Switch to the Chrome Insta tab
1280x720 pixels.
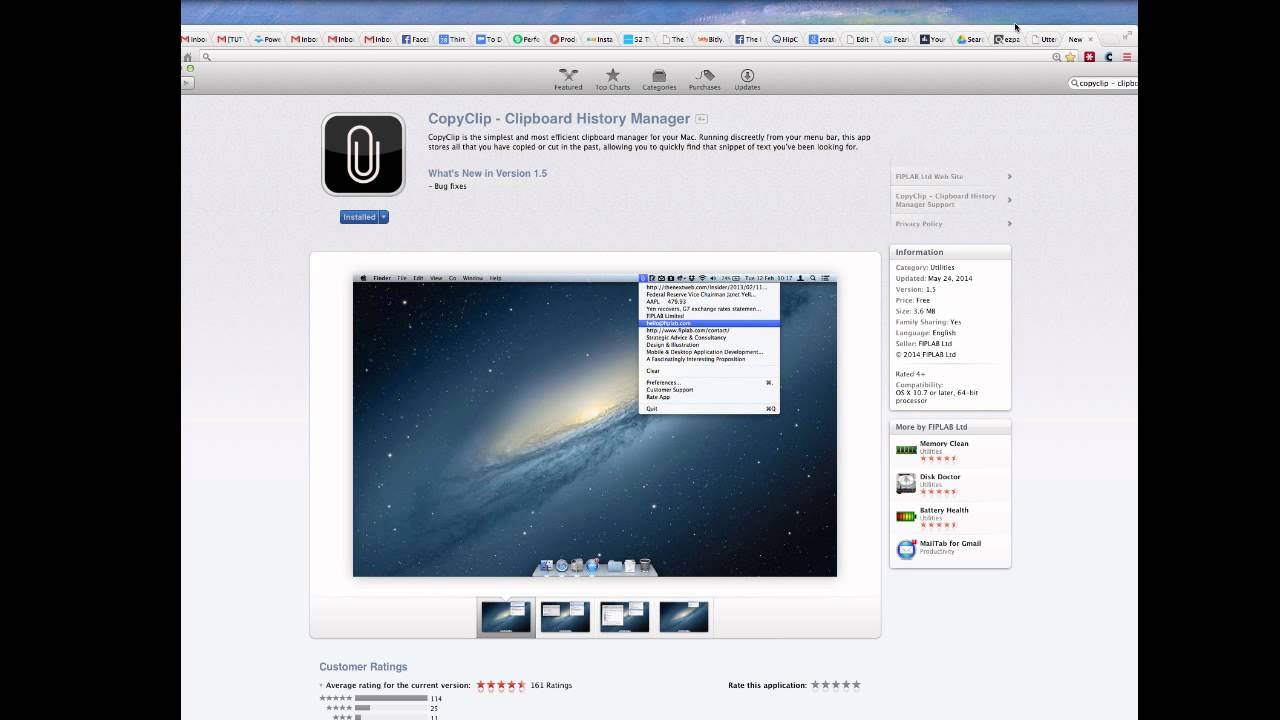(x=601, y=39)
